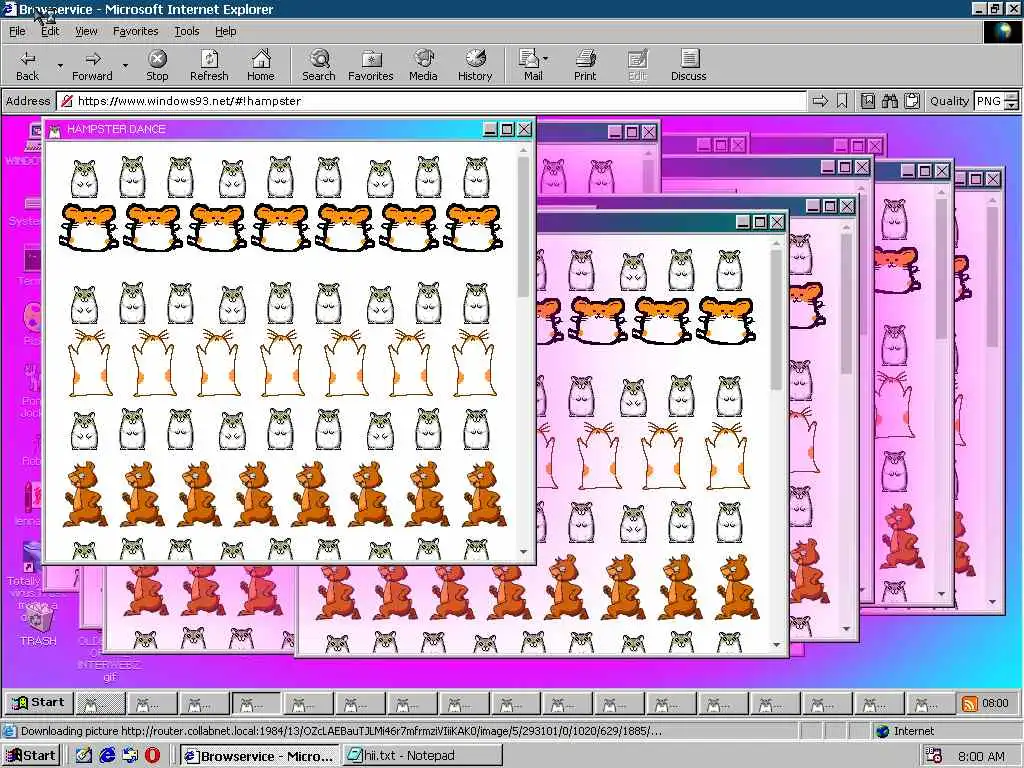Click the framed bookmark icon
Image resolution: width=1024 pixels, height=768 pixels.
(868, 101)
